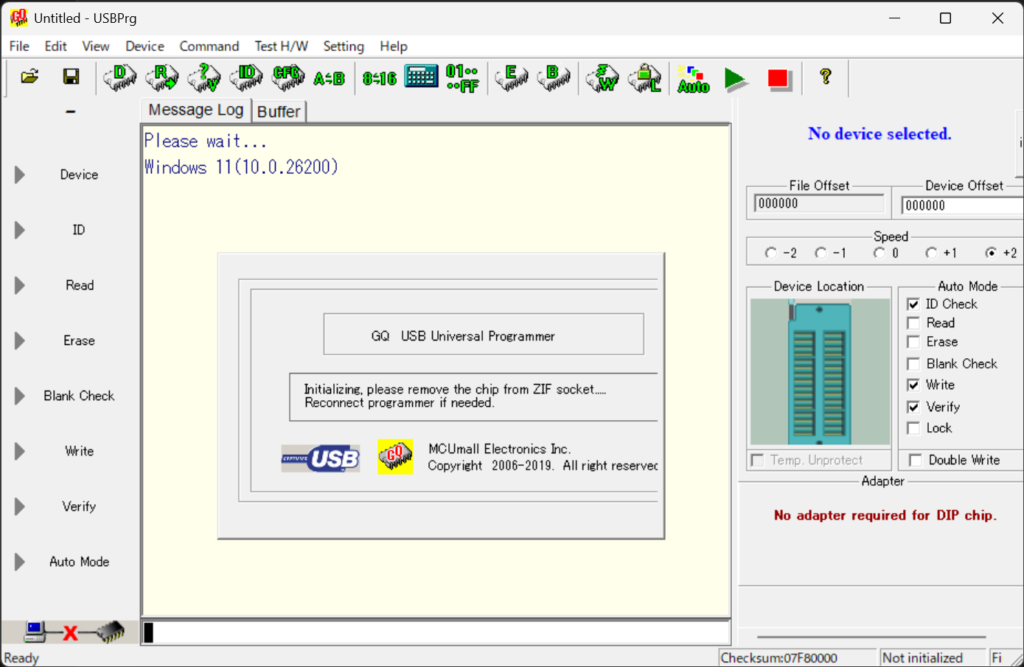Click the Select Device chip icon
The width and height of the screenshot is (1024, 667).
(120, 77)
